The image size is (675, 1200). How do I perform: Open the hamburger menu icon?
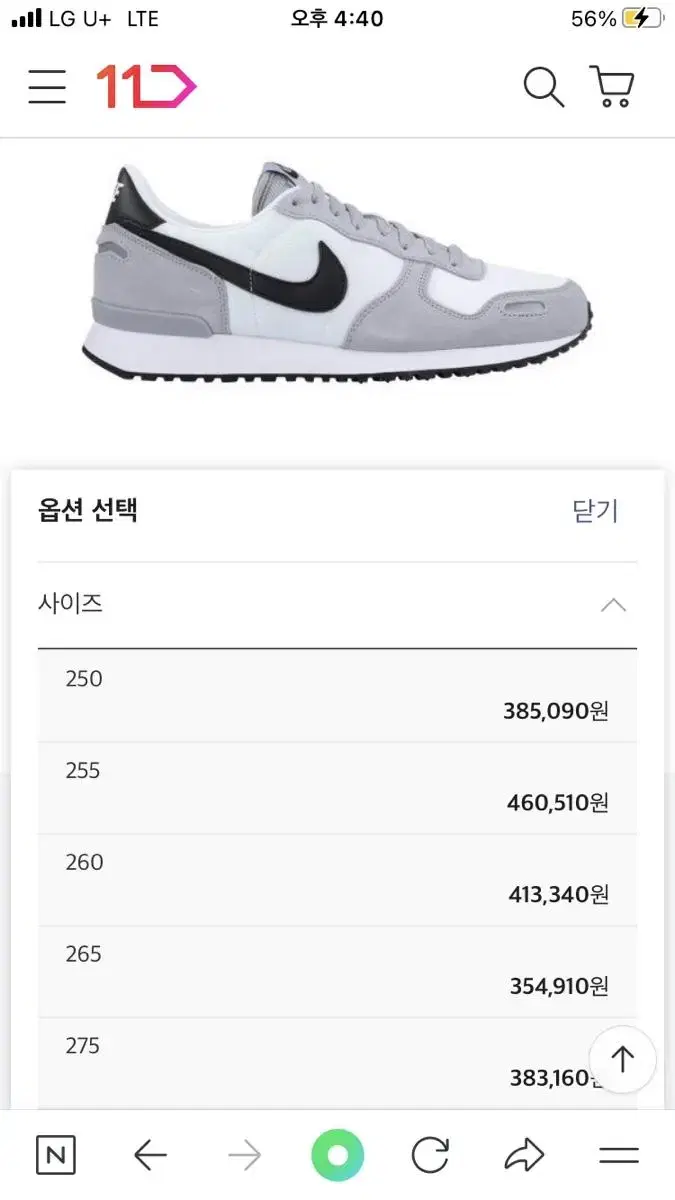[47, 88]
